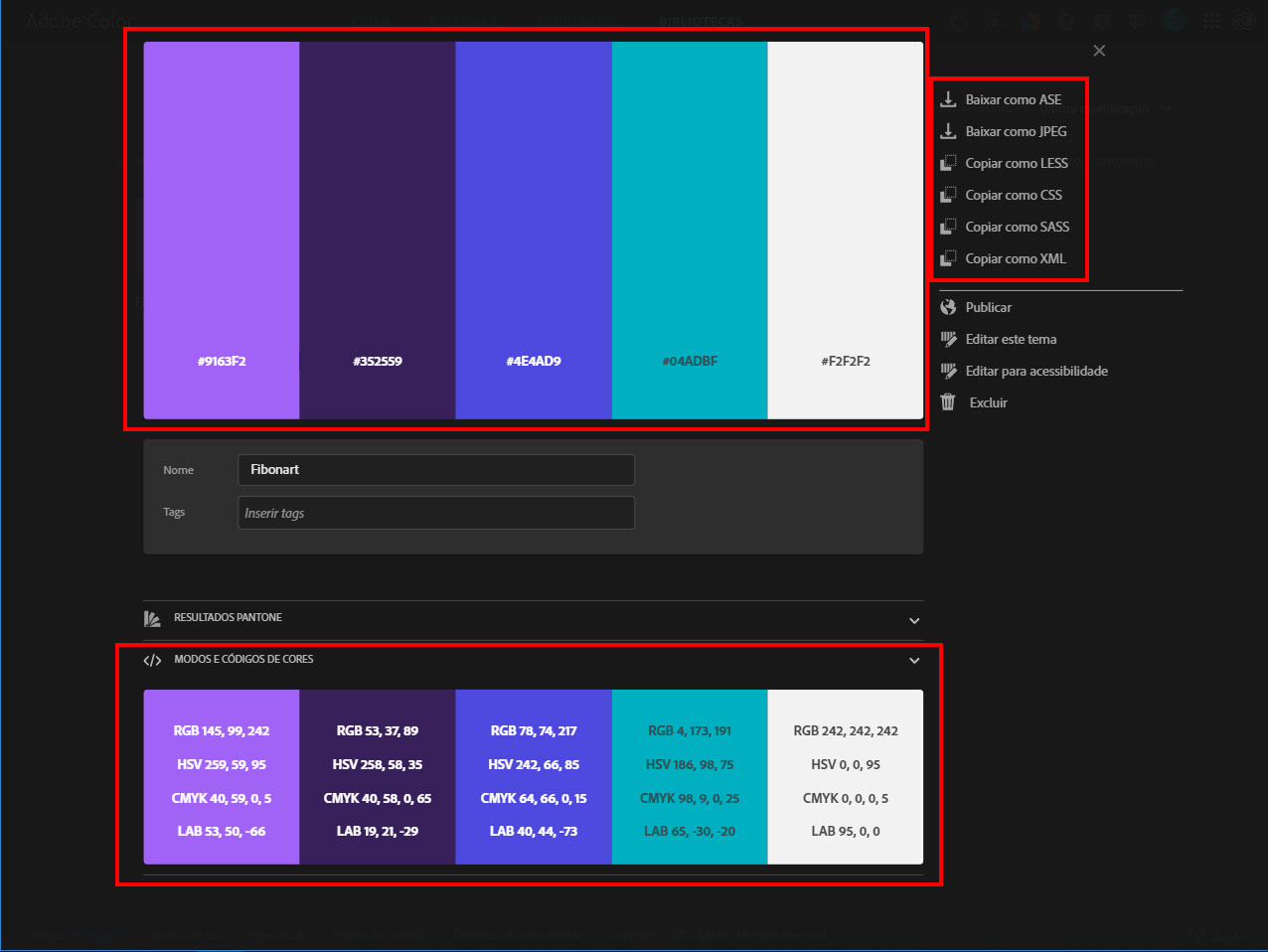Click the value RGB 53, 37, 89

click(378, 730)
